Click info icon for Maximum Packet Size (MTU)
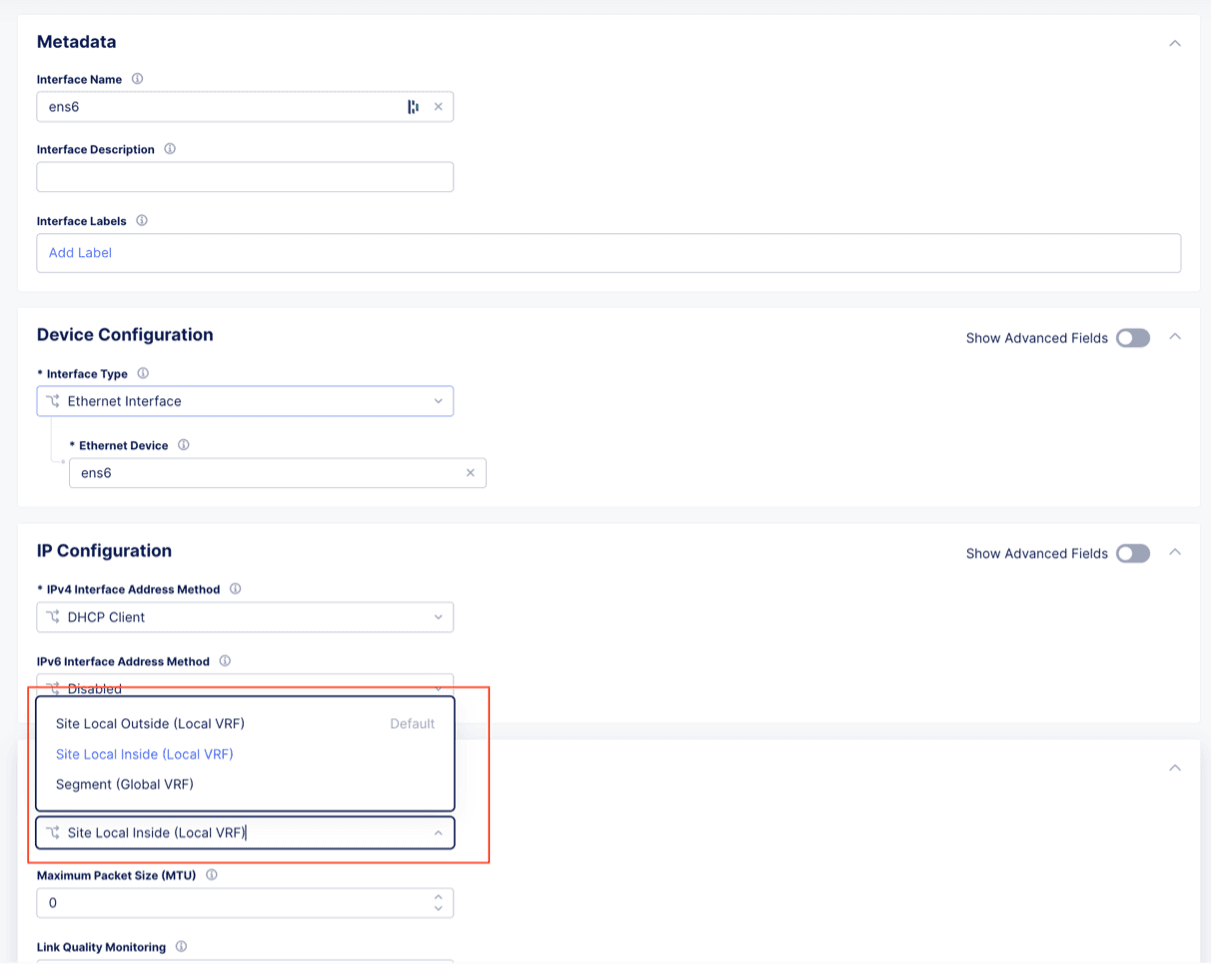 (x=212, y=874)
